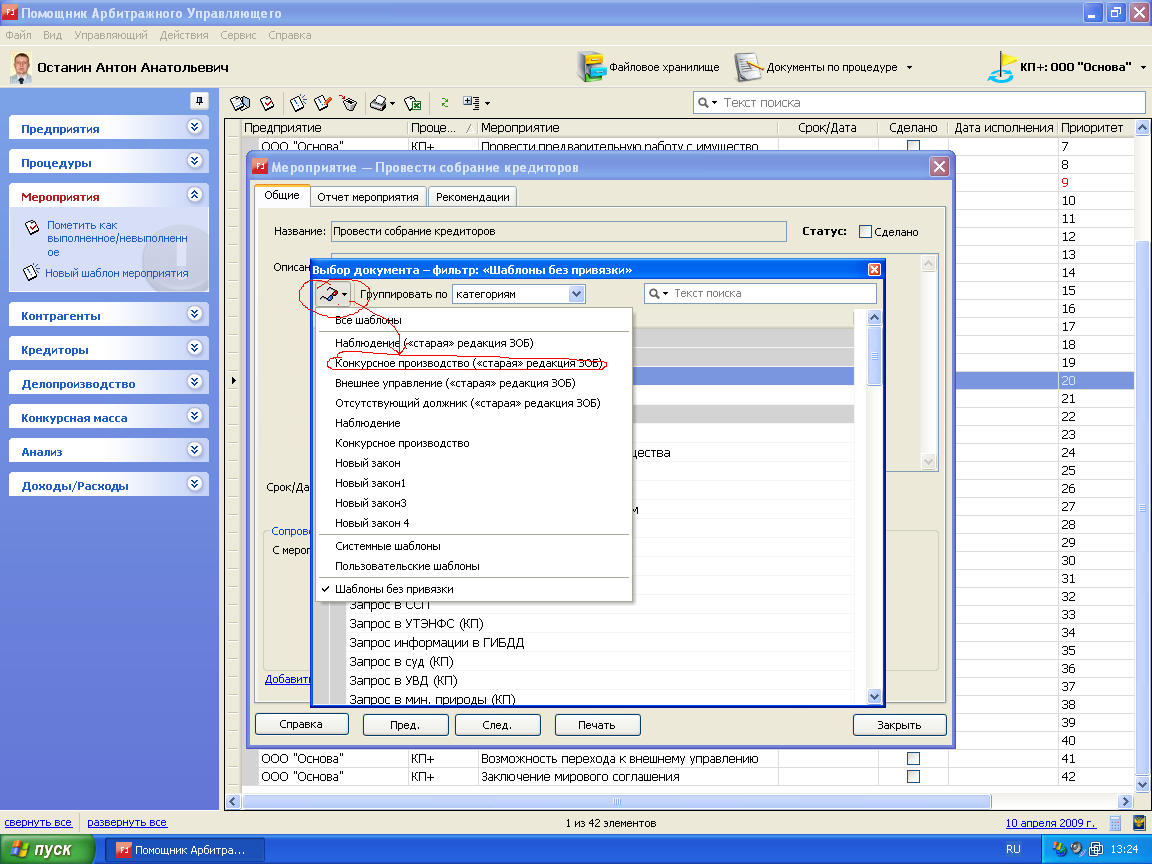Click the RU language indicator in taskbar
The width and height of the screenshot is (1152, 864).
tap(1013, 849)
